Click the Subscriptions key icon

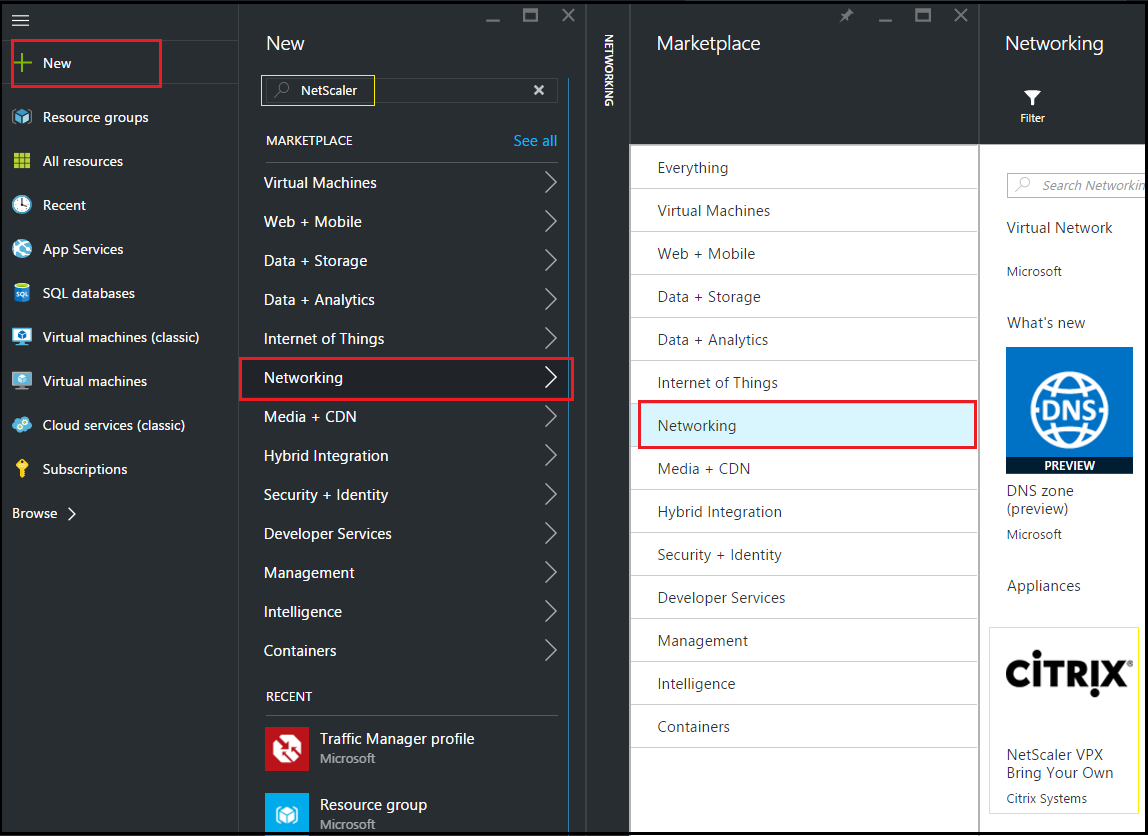pyautogui.click(x=22, y=469)
